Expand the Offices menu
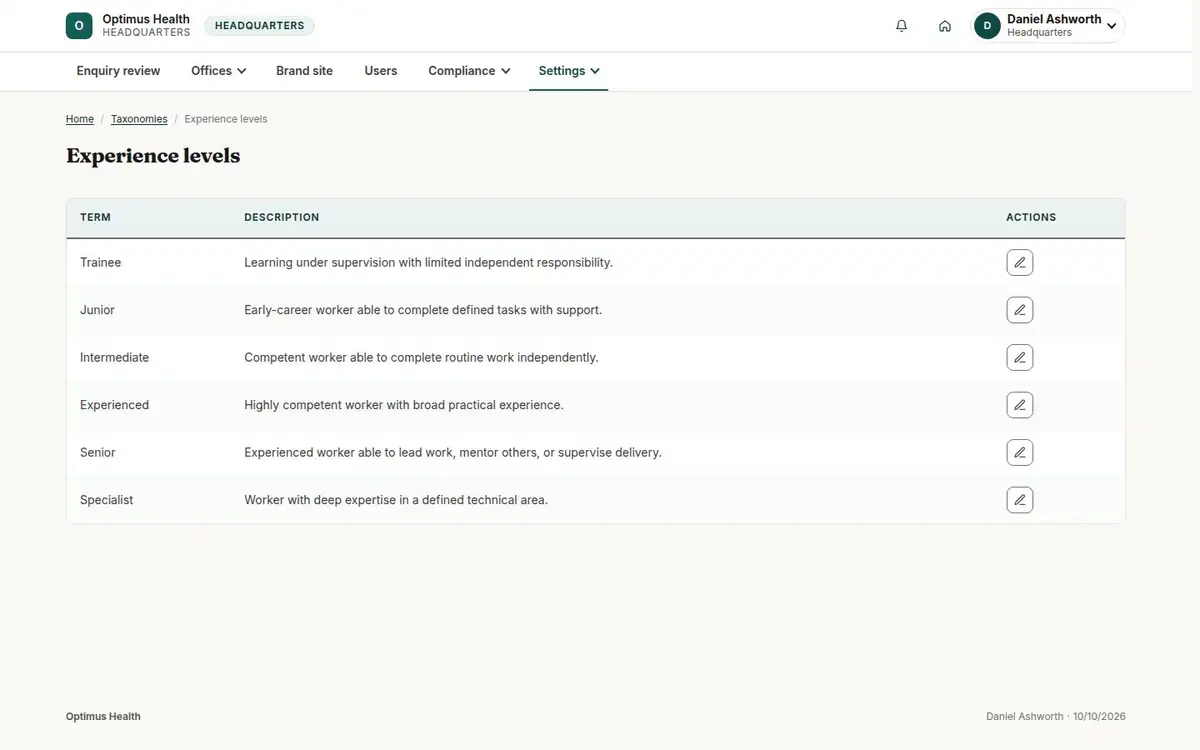Screen dimensions: 1200x750 219,71
